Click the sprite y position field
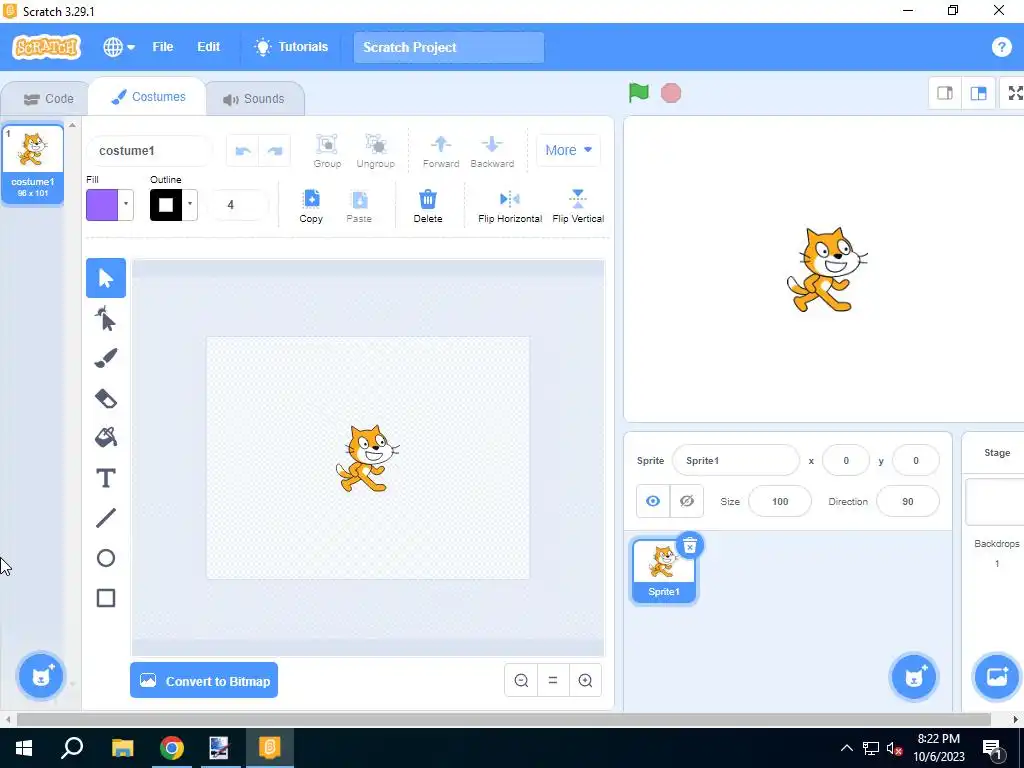The width and height of the screenshot is (1024, 768). click(916, 460)
